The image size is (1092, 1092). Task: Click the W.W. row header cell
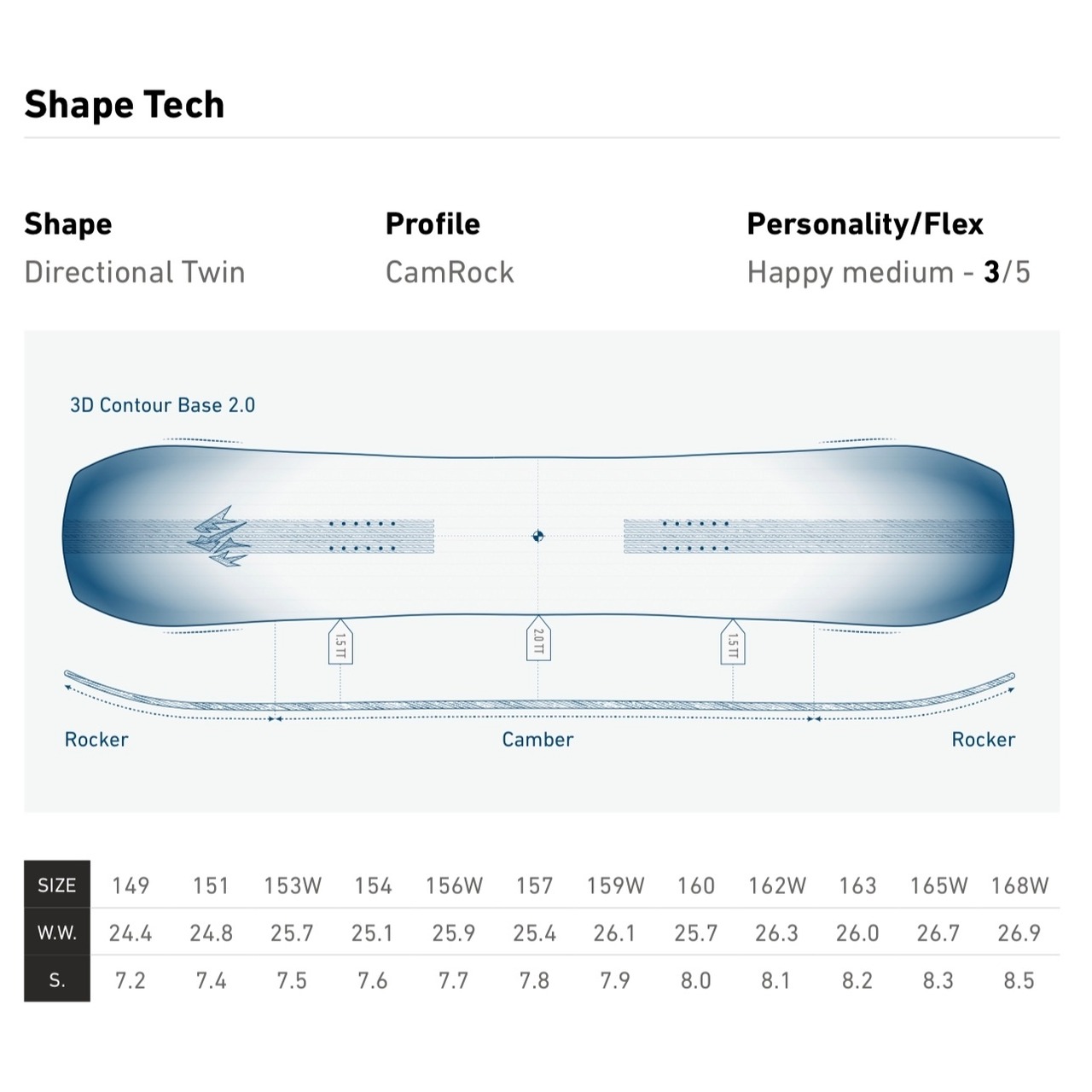tap(57, 932)
